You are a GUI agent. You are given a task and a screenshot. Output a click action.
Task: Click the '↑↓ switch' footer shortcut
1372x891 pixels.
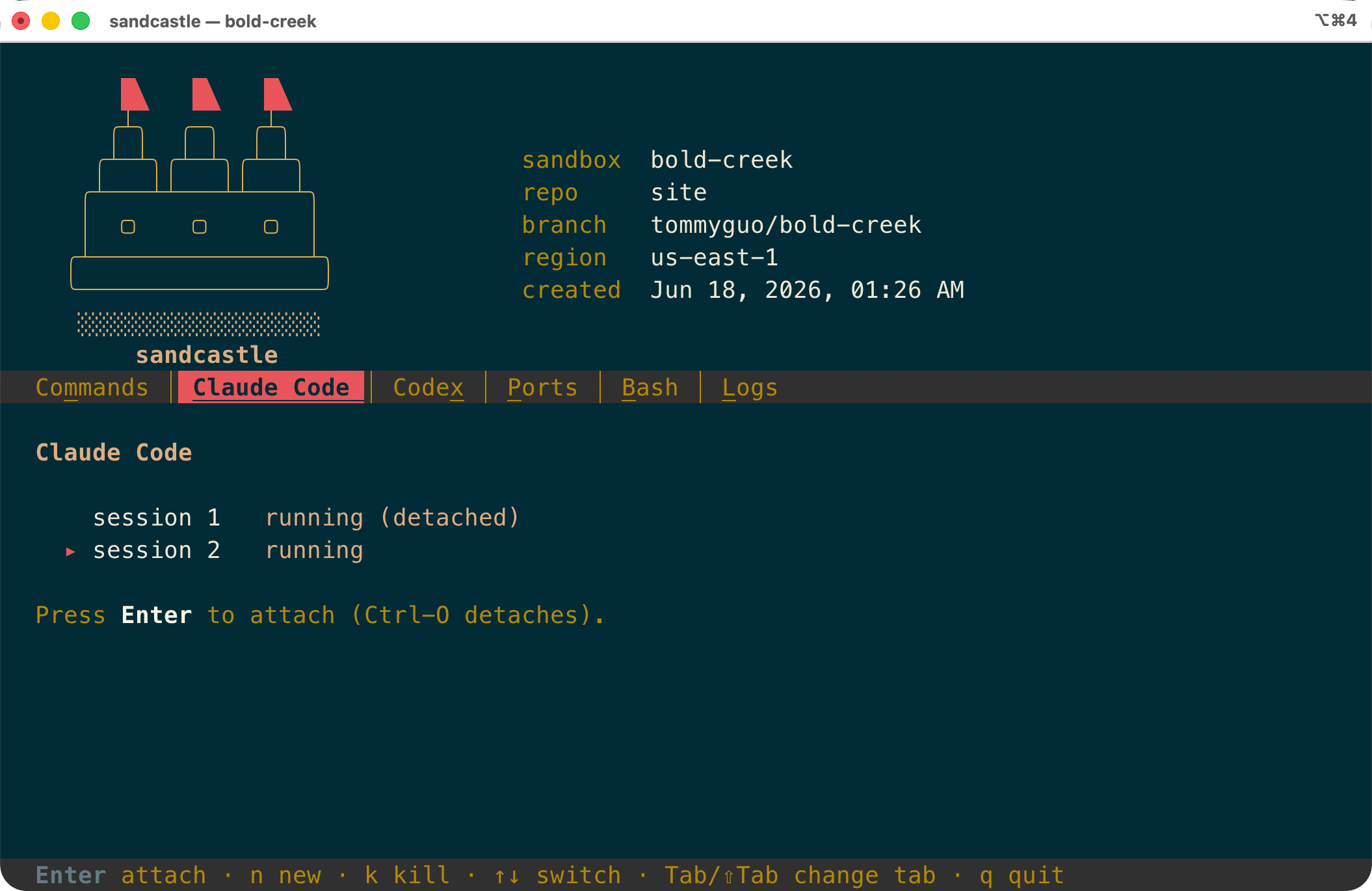pyautogui.click(x=557, y=875)
